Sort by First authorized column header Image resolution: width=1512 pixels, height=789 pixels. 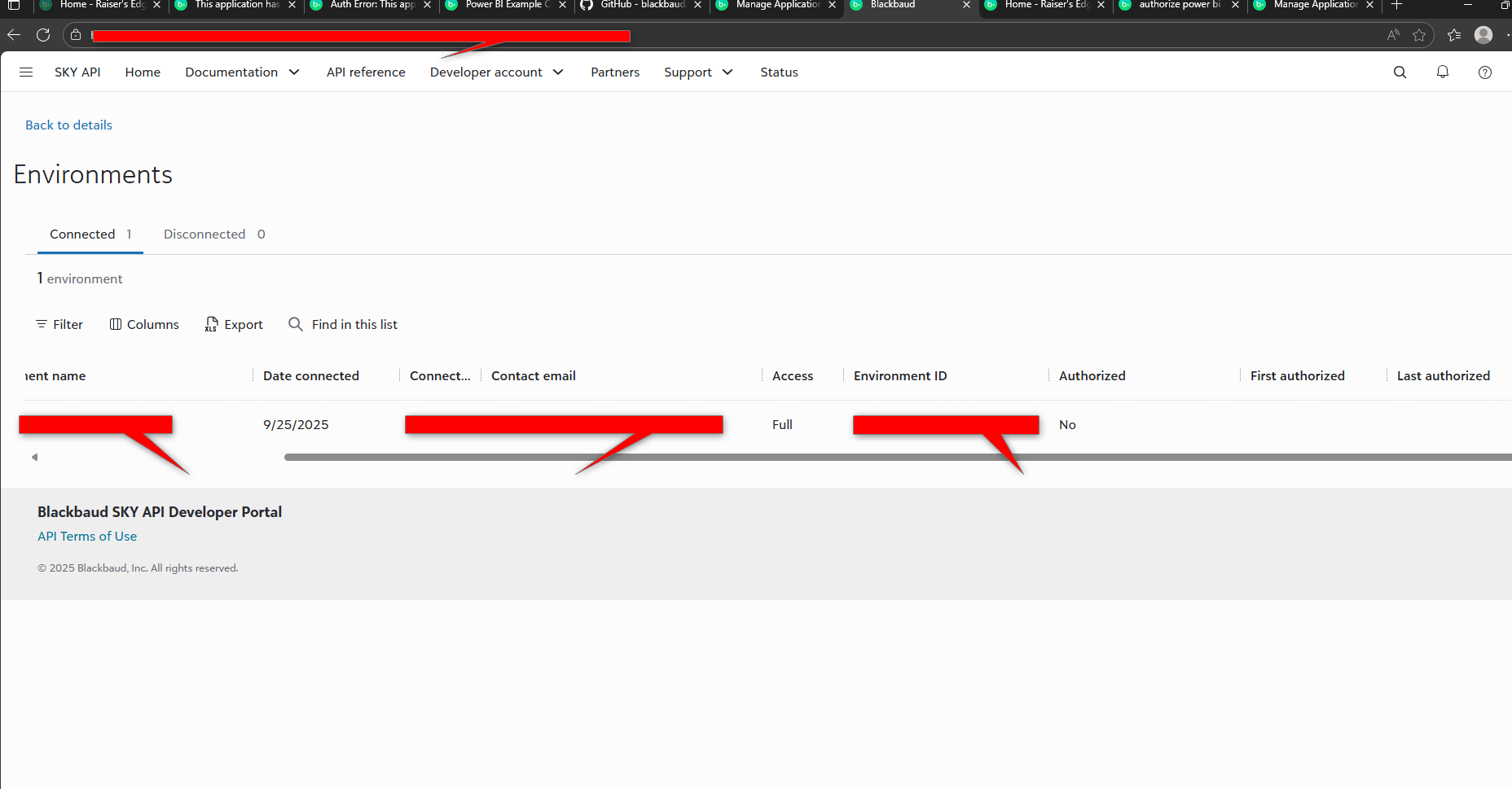pos(1298,376)
